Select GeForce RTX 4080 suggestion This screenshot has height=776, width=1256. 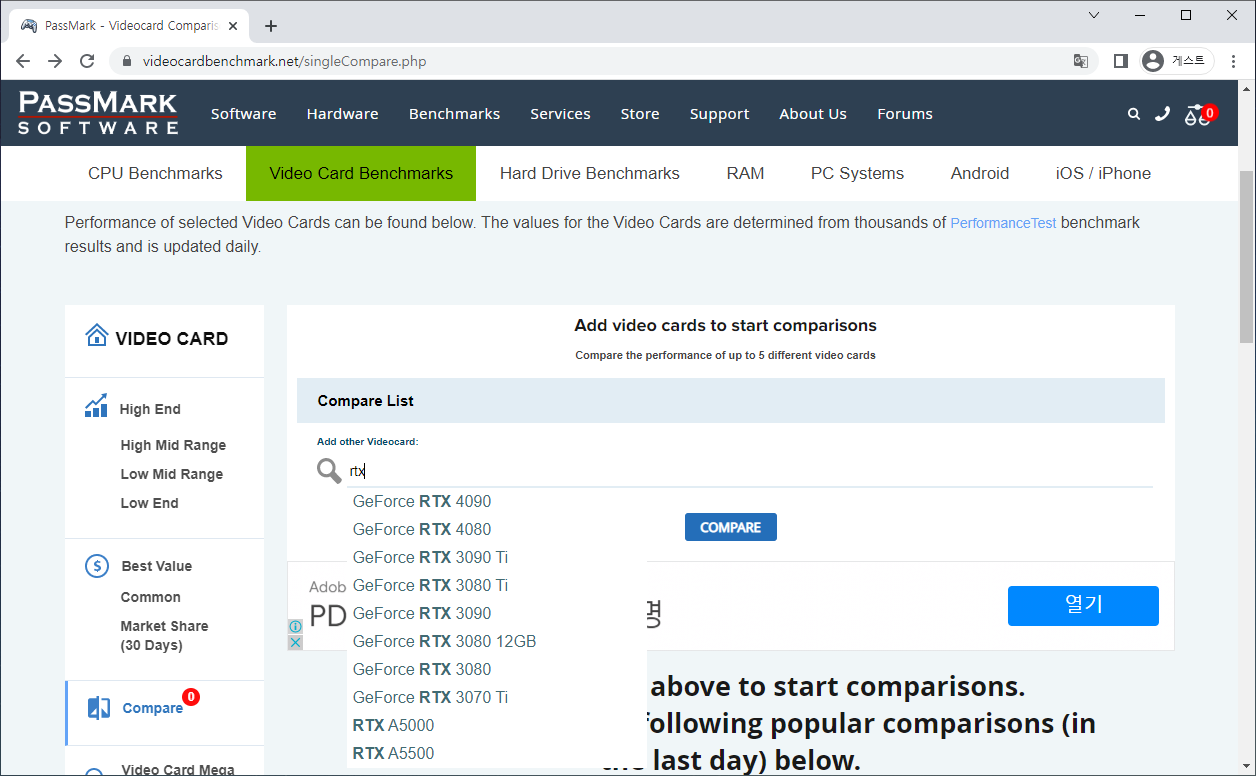click(x=497, y=530)
